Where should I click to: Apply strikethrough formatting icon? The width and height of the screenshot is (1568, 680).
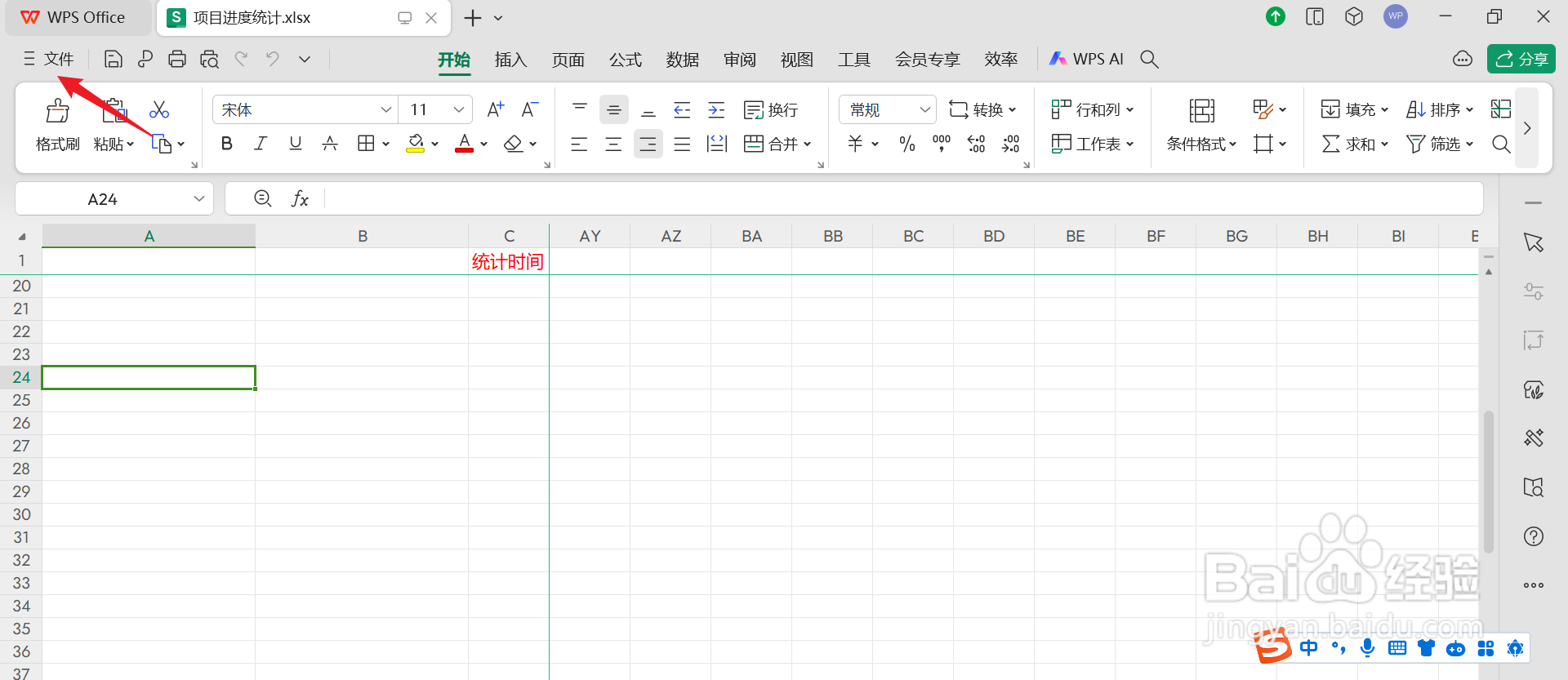click(x=330, y=144)
